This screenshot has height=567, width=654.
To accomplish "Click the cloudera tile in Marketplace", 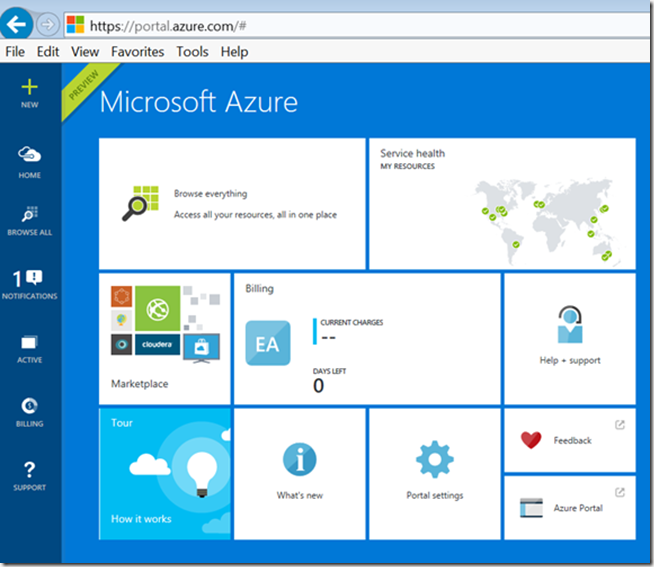I will point(157,344).
